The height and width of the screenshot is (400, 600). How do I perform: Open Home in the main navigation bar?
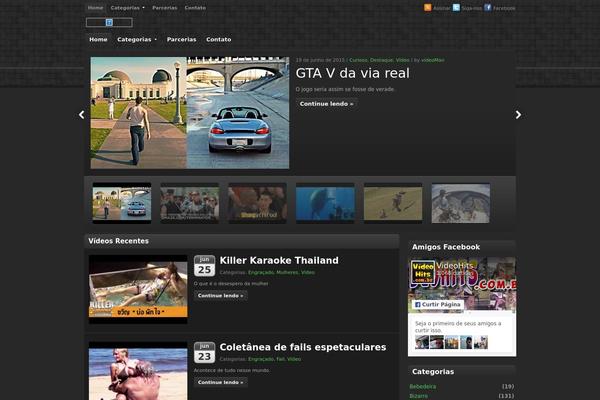point(98,39)
